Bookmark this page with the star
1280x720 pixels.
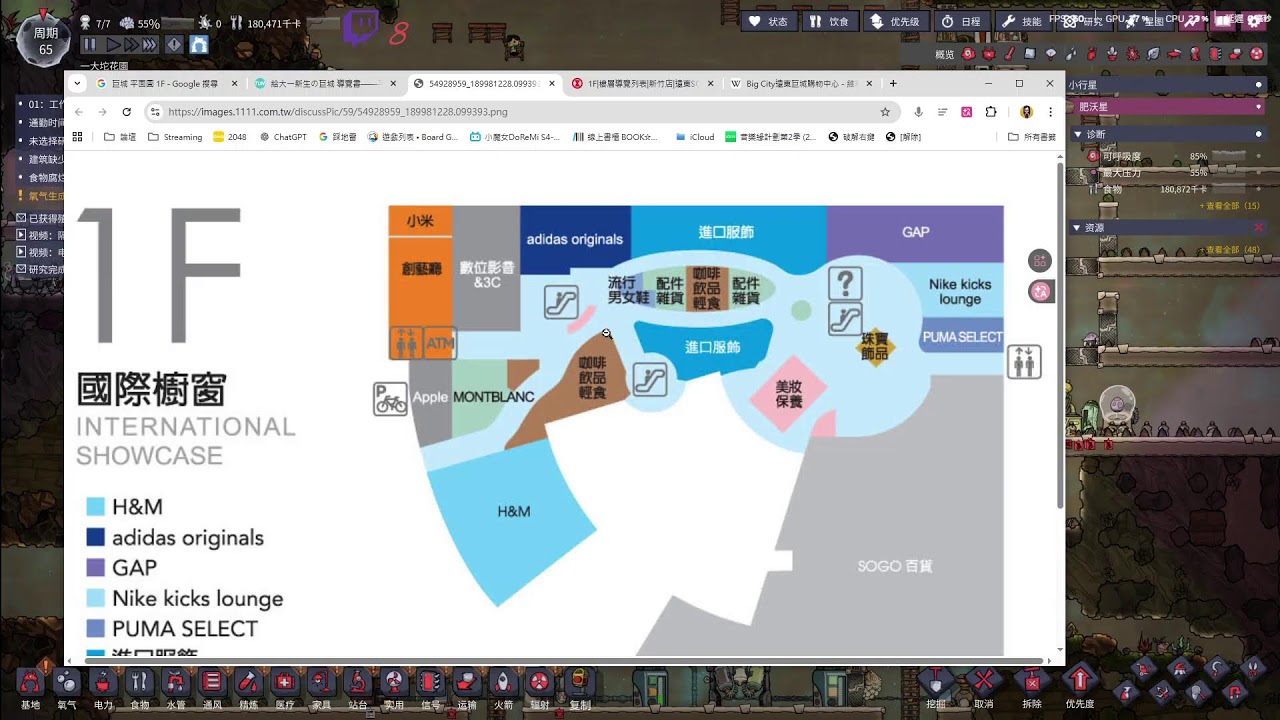[885, 112]
